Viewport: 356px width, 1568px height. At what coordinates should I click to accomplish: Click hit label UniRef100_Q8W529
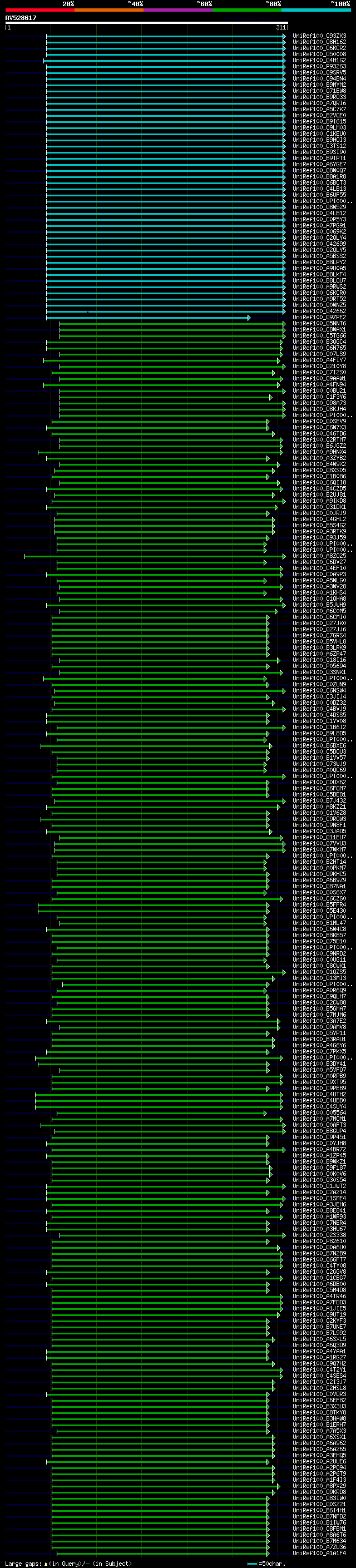(319, 207)
